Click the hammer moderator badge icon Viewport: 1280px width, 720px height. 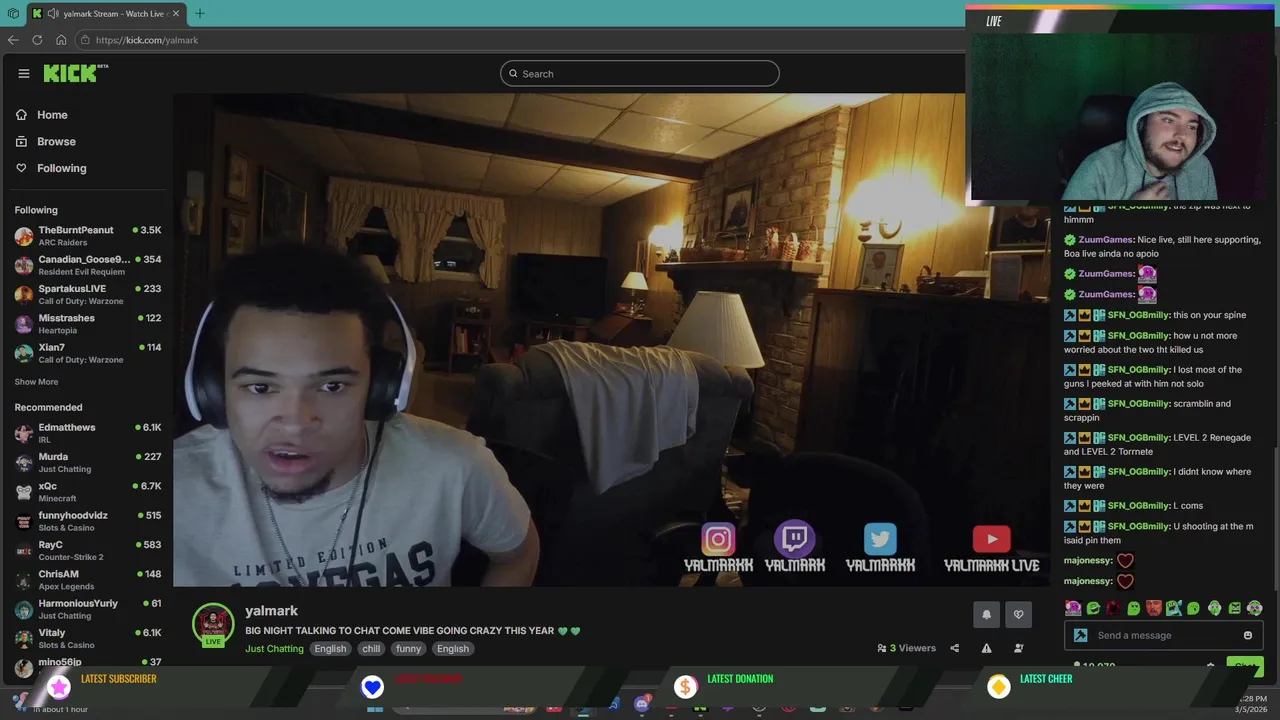(1080, 636)
